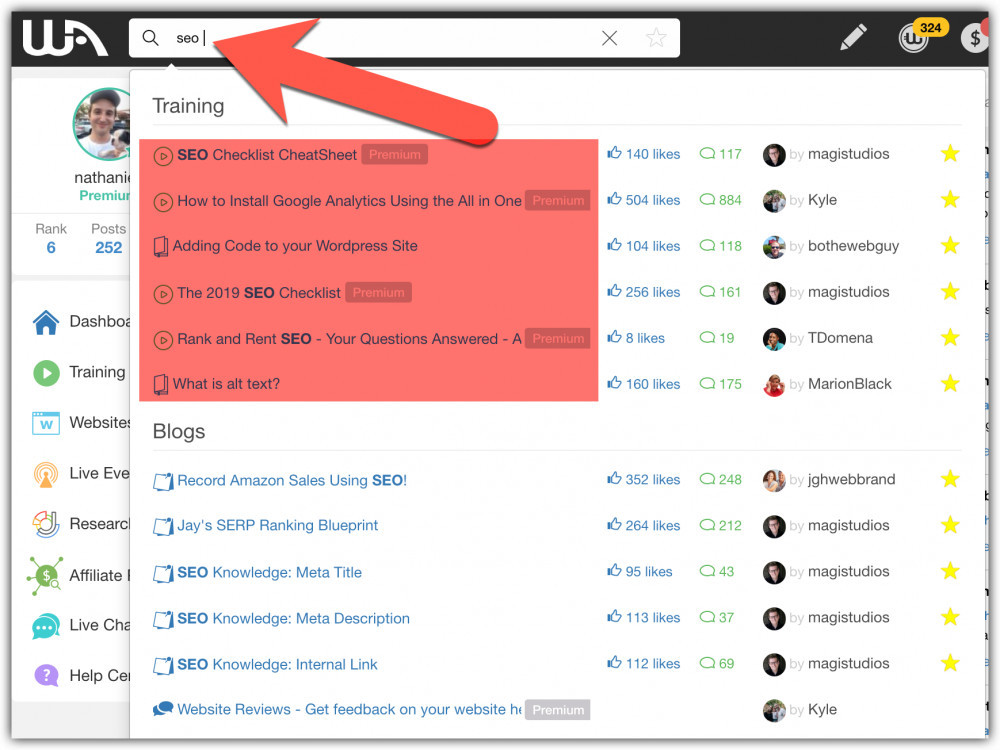
Task: Click 8 likes count text
Action: pyautogui.click(x=645, y=338)
